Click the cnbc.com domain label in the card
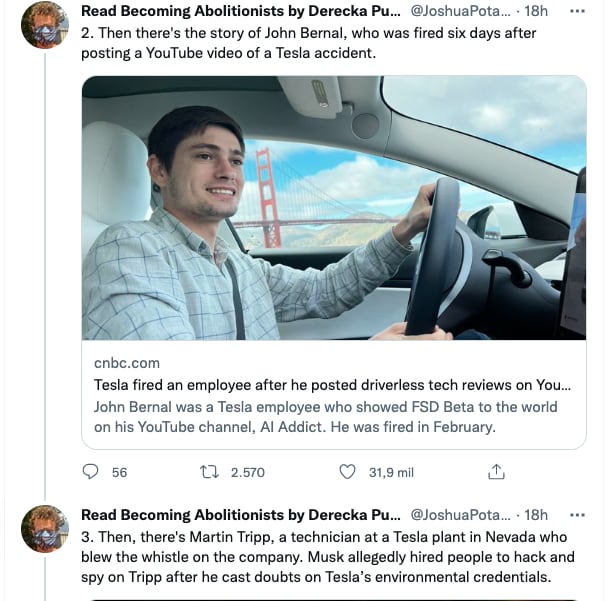This screenshot has width=611, height=601. [x=127, y=363]
